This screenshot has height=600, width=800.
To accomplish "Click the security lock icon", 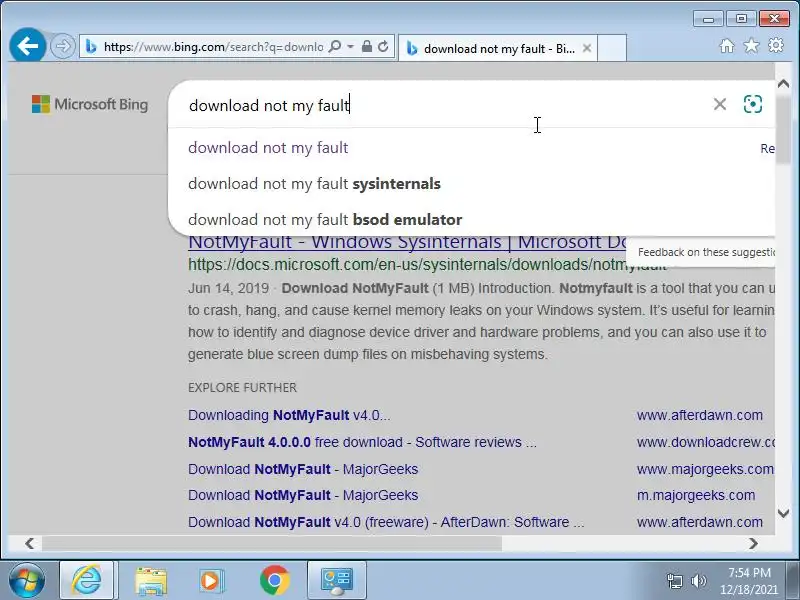I will point(366,47).
